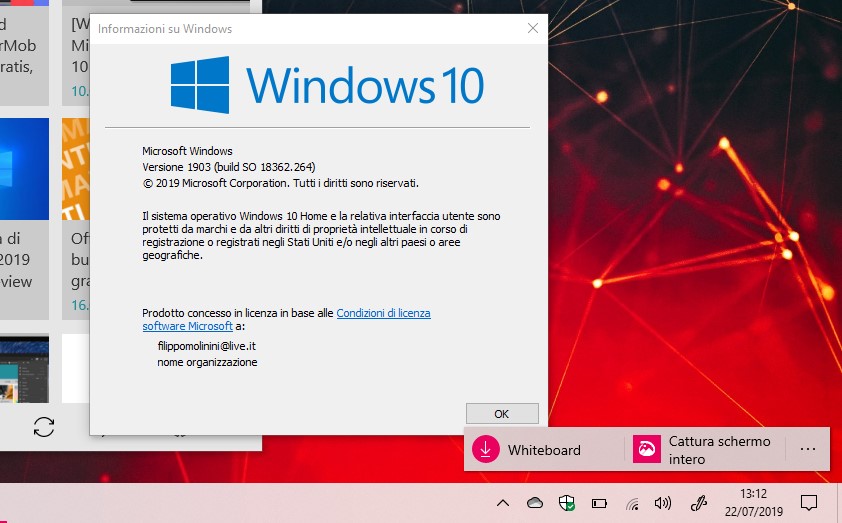Open the volume speaker icon
The height and width of the screenshot is (523, 842).
click(x=663, y=503)
